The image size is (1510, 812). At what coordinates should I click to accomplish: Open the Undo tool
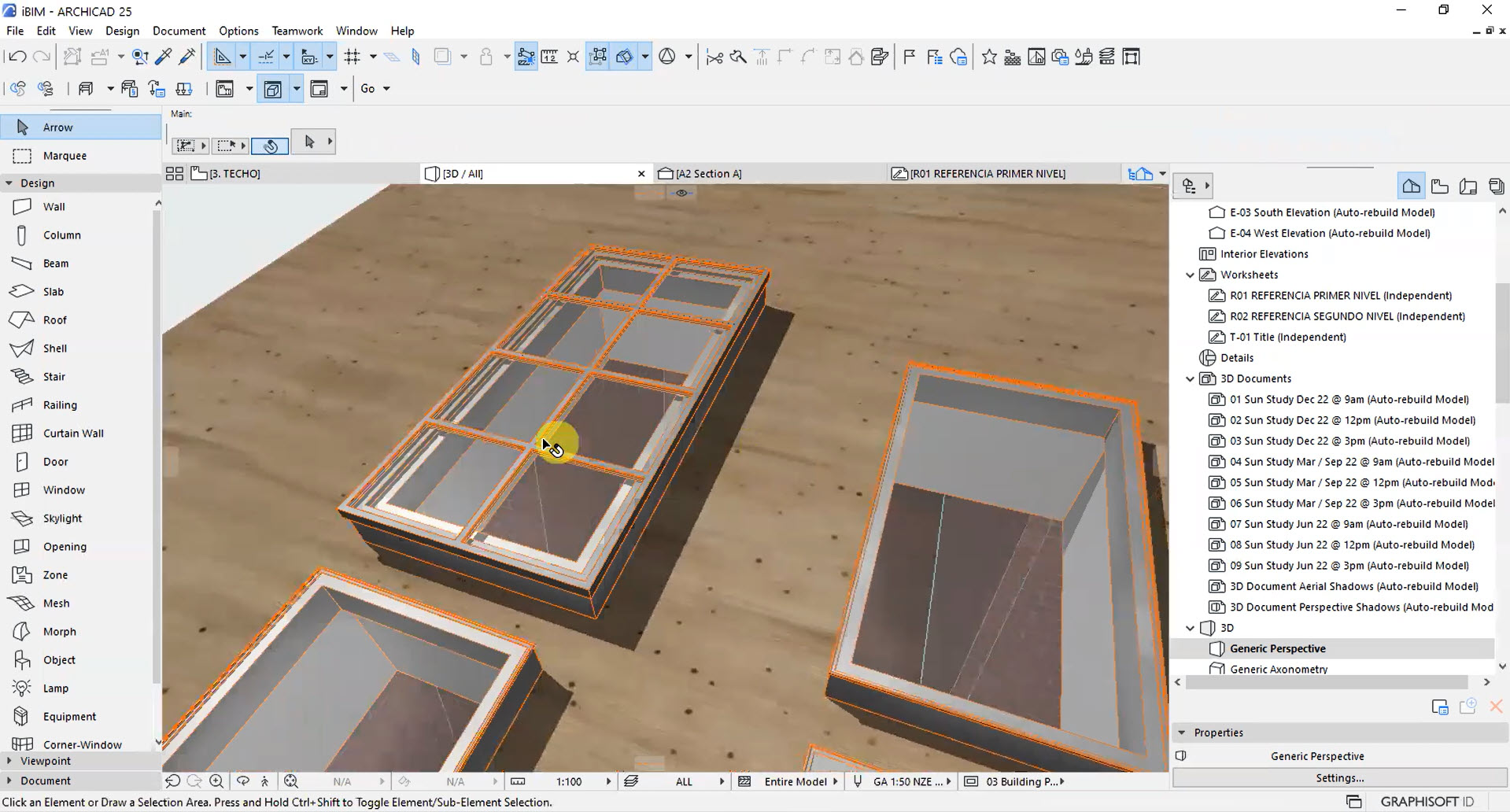[16, 56]
